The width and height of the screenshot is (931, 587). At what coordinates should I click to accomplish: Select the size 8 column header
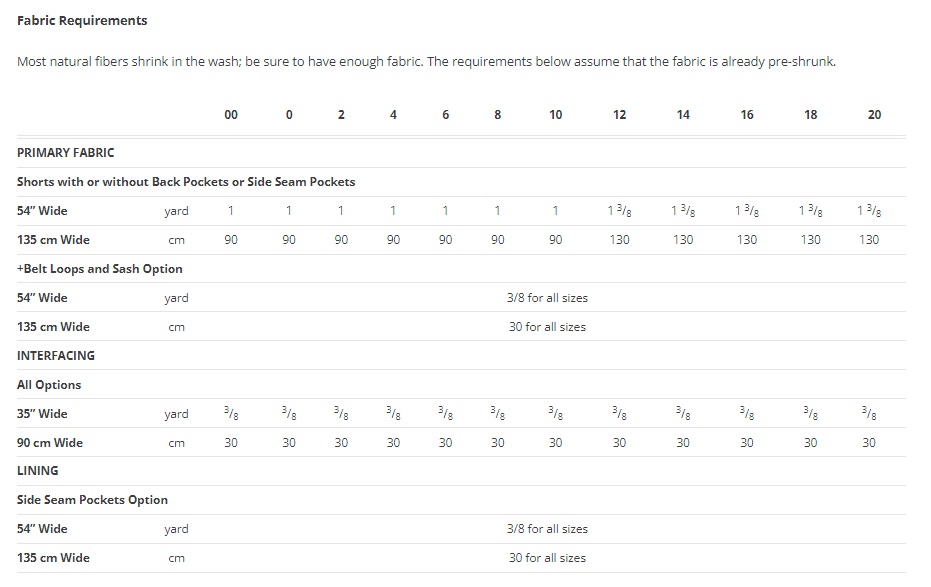498,115
